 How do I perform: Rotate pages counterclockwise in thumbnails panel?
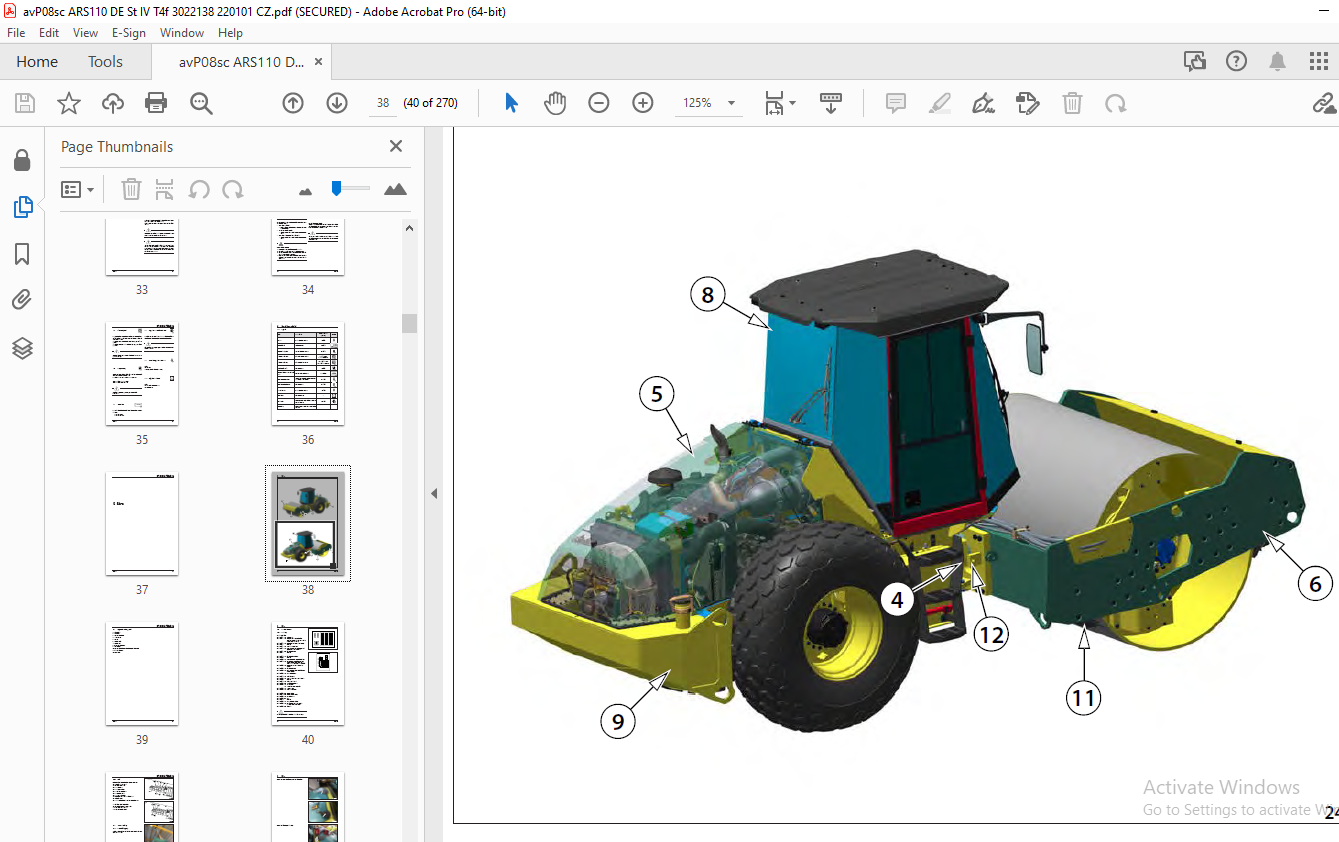[199, 189]
